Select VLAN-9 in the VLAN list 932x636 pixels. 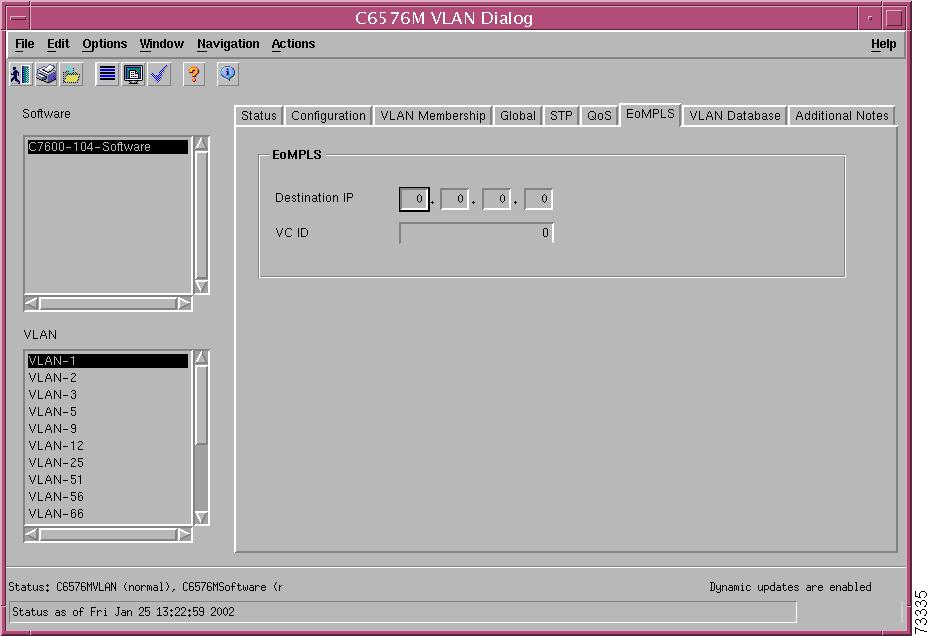(x=108, y=429)
